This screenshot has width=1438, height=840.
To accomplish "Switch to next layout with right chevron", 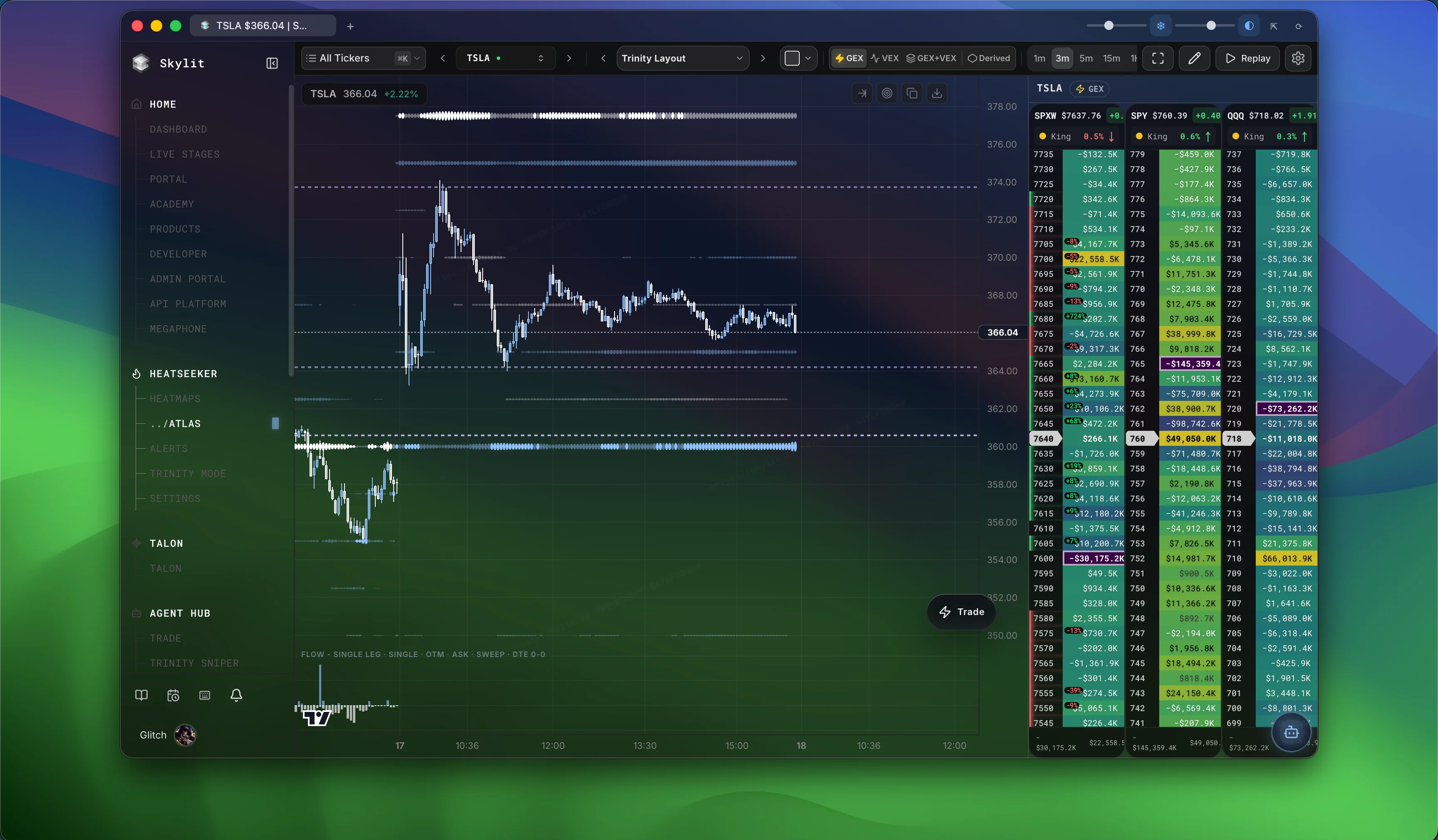I will point(763,58).
